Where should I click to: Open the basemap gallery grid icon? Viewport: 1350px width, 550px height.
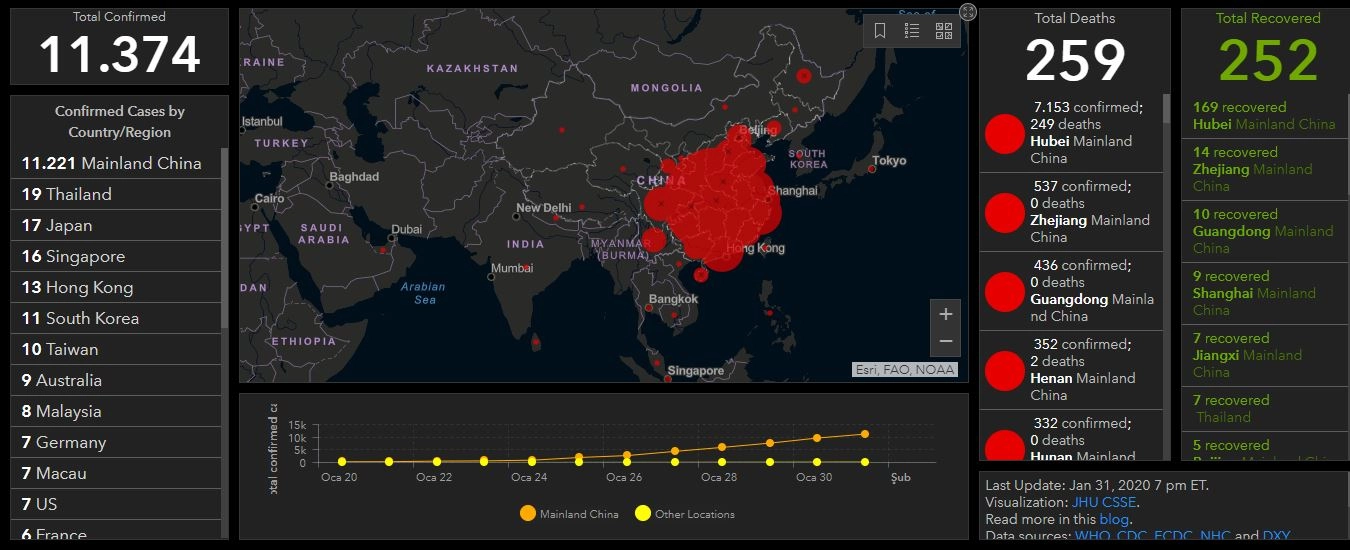pyautogui.click(x=944, y=31)
